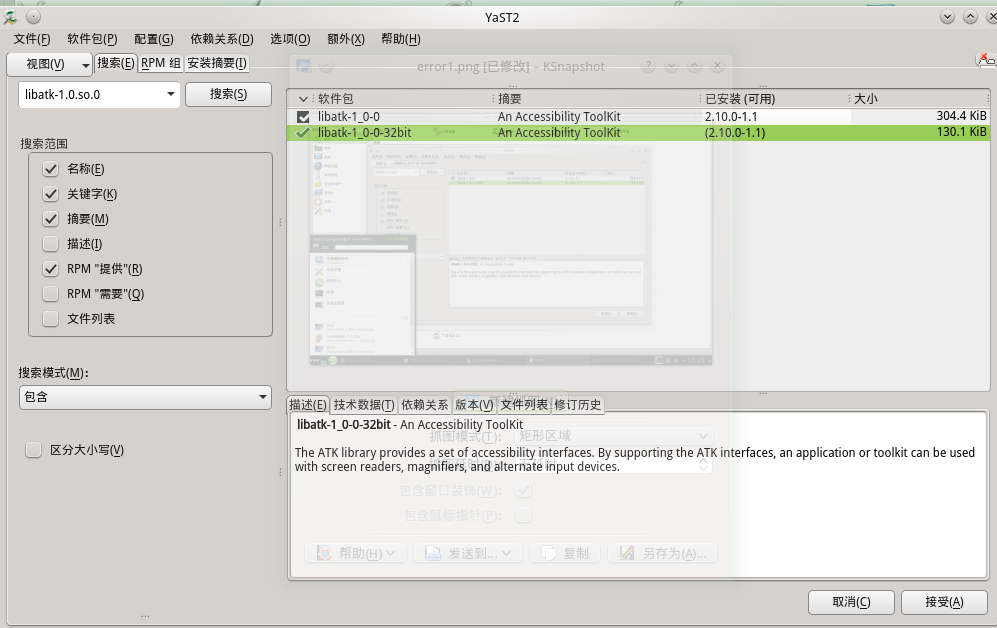Maximize the YaST2 window

click(970, 17)
